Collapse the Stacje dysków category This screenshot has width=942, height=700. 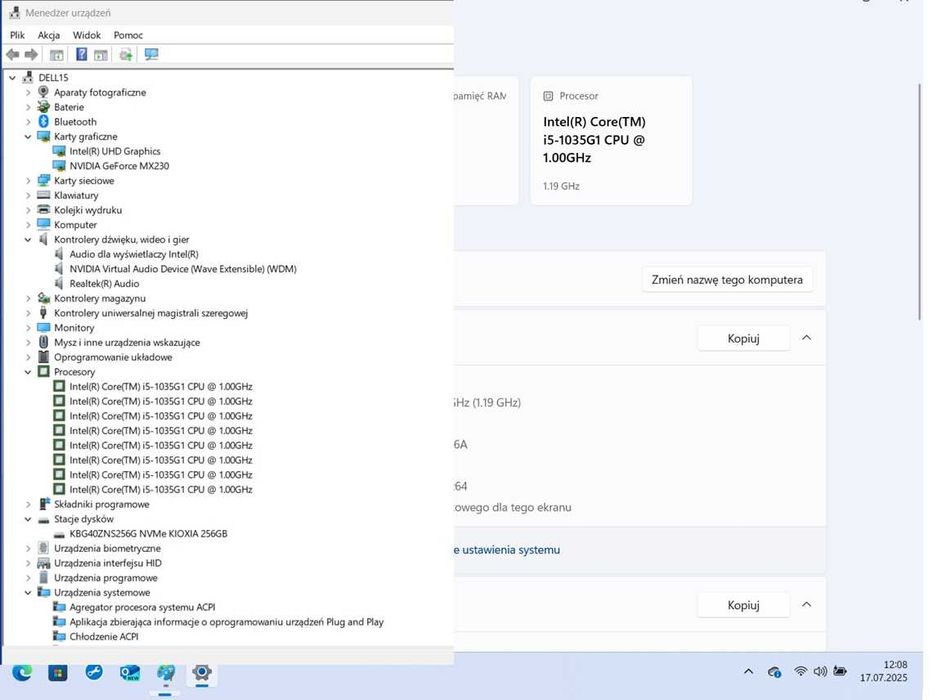tap(28, 519)
